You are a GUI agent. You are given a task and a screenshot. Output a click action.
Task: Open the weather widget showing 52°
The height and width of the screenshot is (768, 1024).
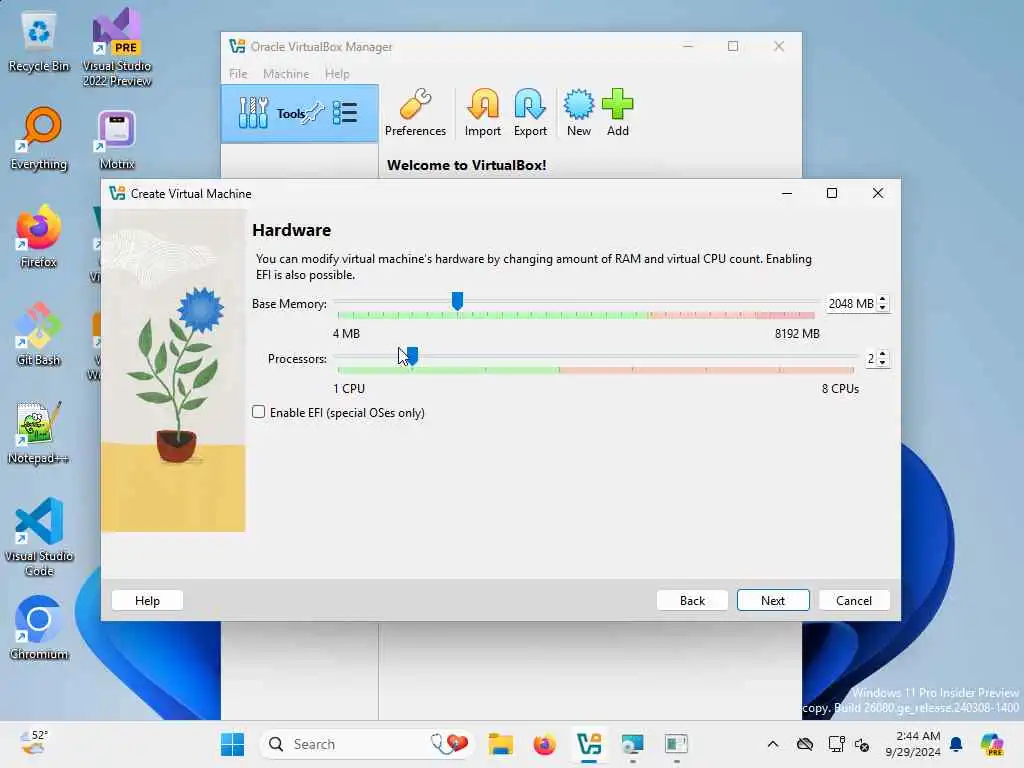pos(33,743)
